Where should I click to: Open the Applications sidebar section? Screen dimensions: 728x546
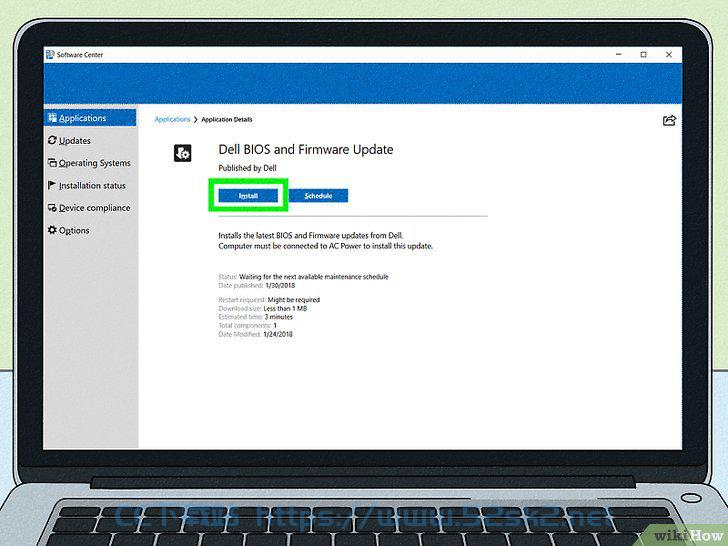(x=91, y=118)
